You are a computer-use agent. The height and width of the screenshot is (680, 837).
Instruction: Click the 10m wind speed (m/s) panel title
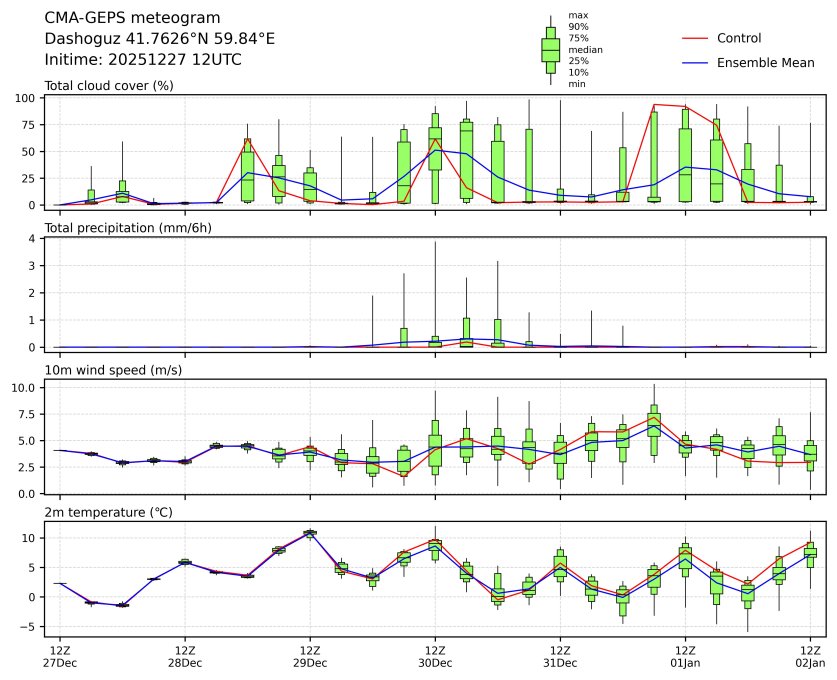click(115, 370)
